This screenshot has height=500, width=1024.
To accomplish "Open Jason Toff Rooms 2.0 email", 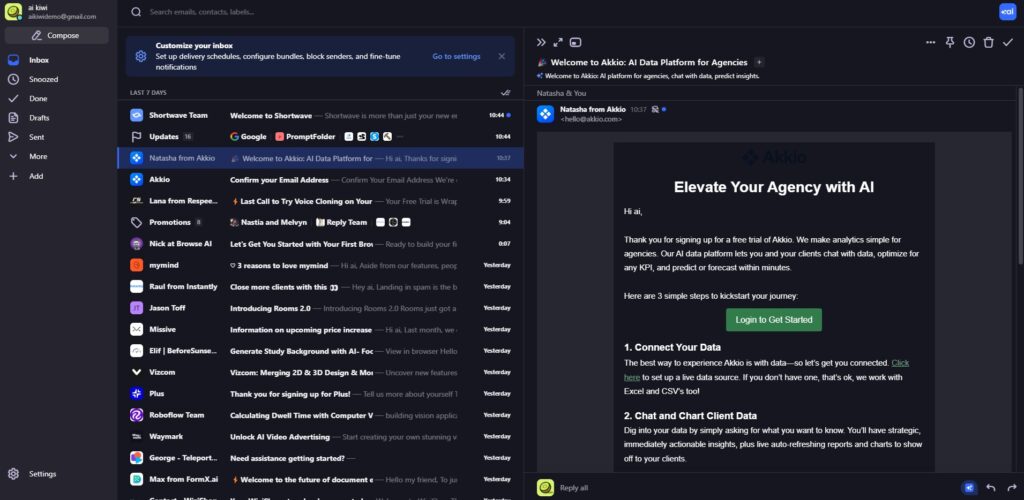I will (320, 308).
